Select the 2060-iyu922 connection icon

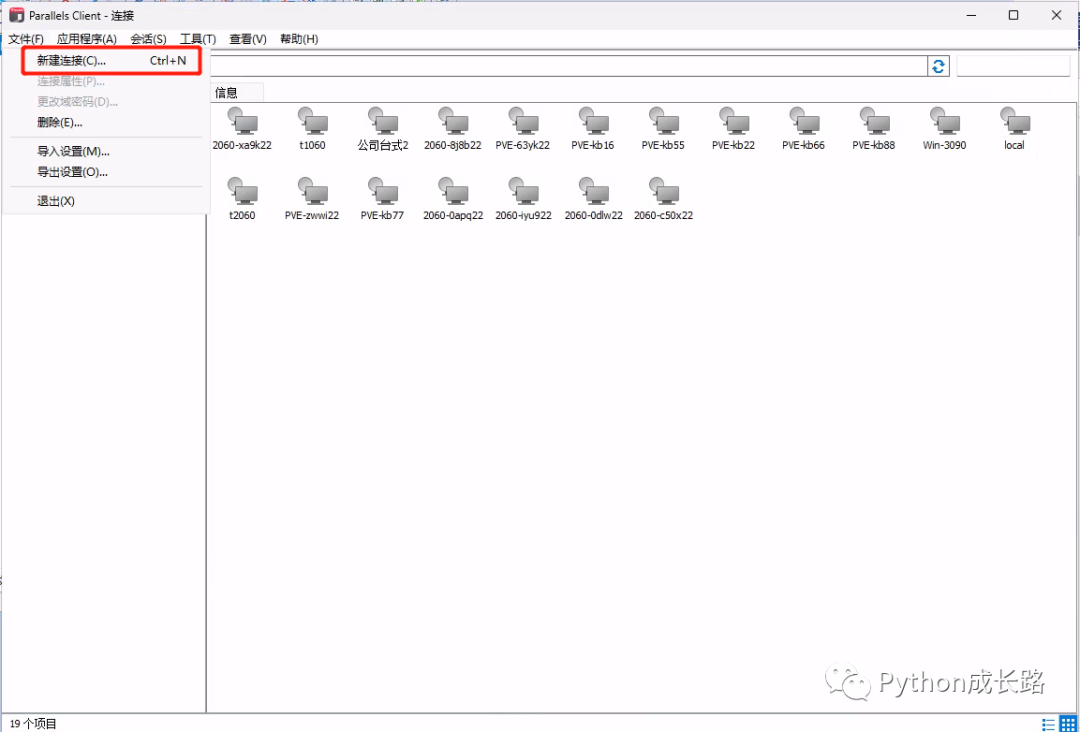tap(523, 190)
